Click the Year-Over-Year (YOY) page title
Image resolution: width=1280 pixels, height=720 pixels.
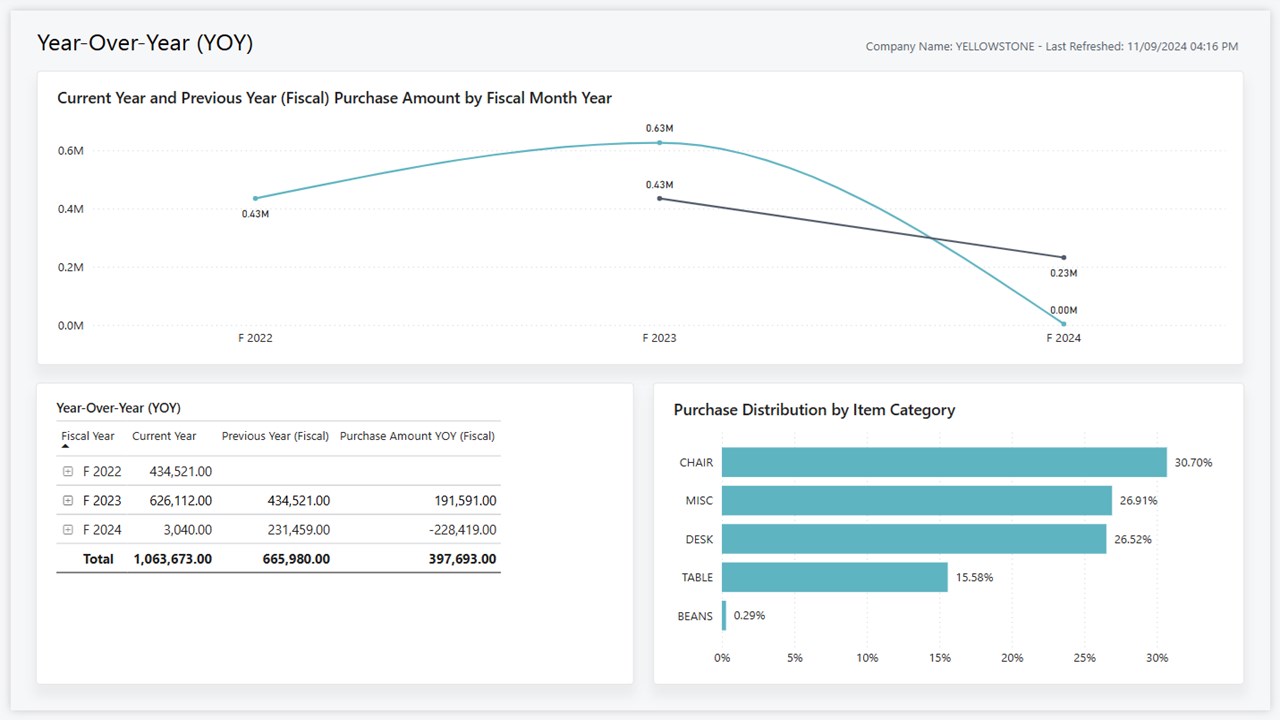[x=145, y=43]
